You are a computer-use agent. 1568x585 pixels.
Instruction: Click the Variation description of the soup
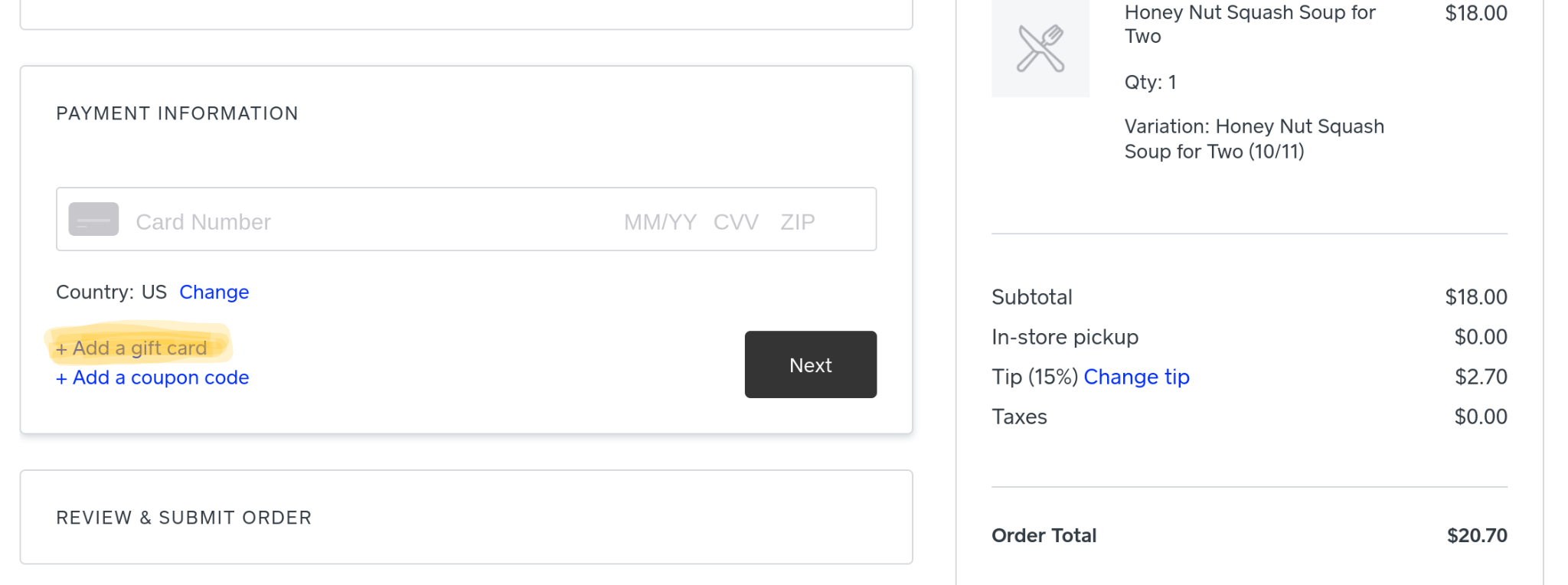[1253, 139]
